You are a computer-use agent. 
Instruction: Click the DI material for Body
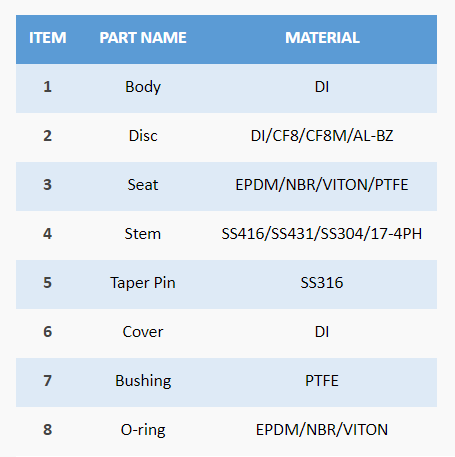[322, 87]
